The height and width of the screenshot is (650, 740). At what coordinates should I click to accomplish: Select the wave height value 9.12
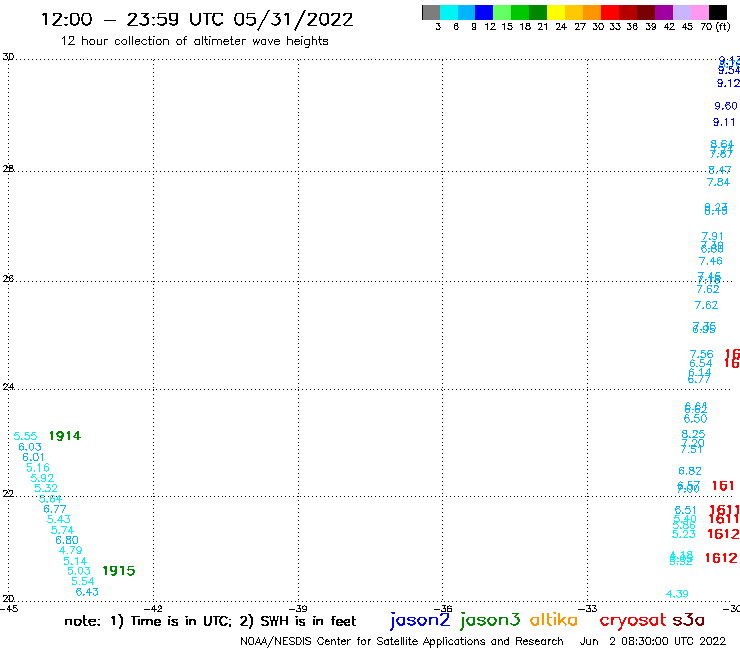pos(728,83)
